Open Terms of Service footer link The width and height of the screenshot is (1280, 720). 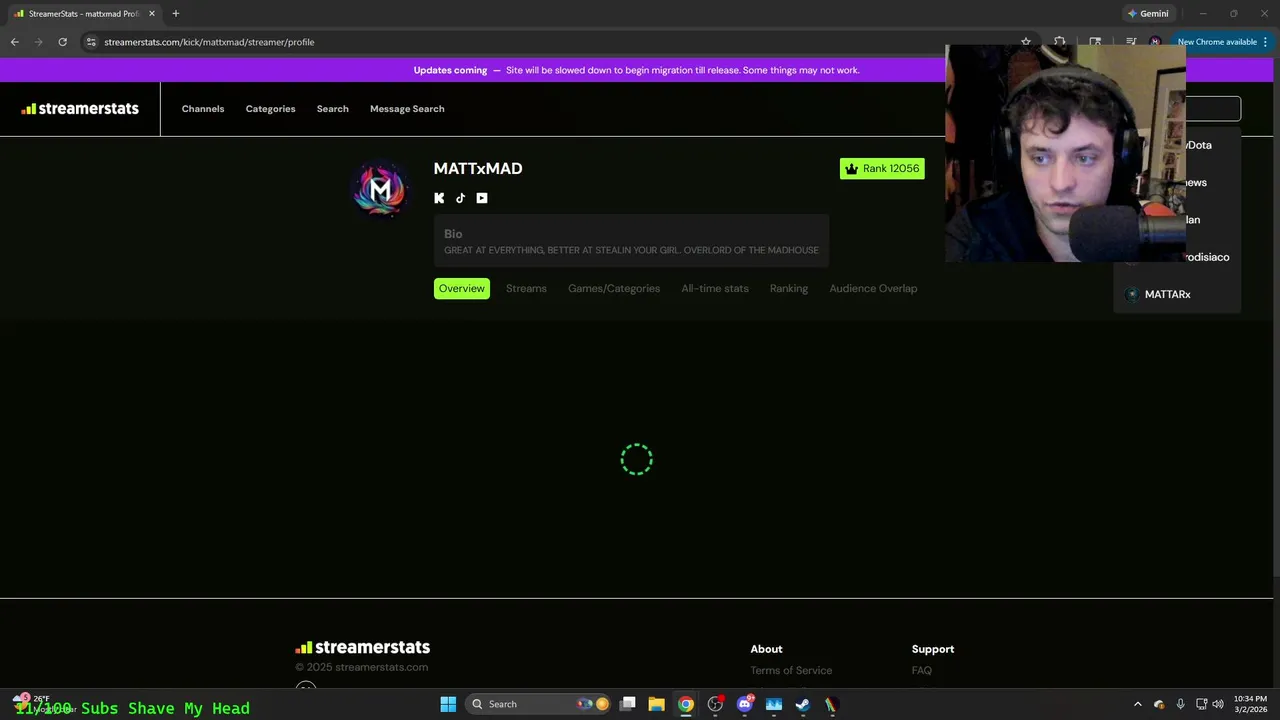791,670
